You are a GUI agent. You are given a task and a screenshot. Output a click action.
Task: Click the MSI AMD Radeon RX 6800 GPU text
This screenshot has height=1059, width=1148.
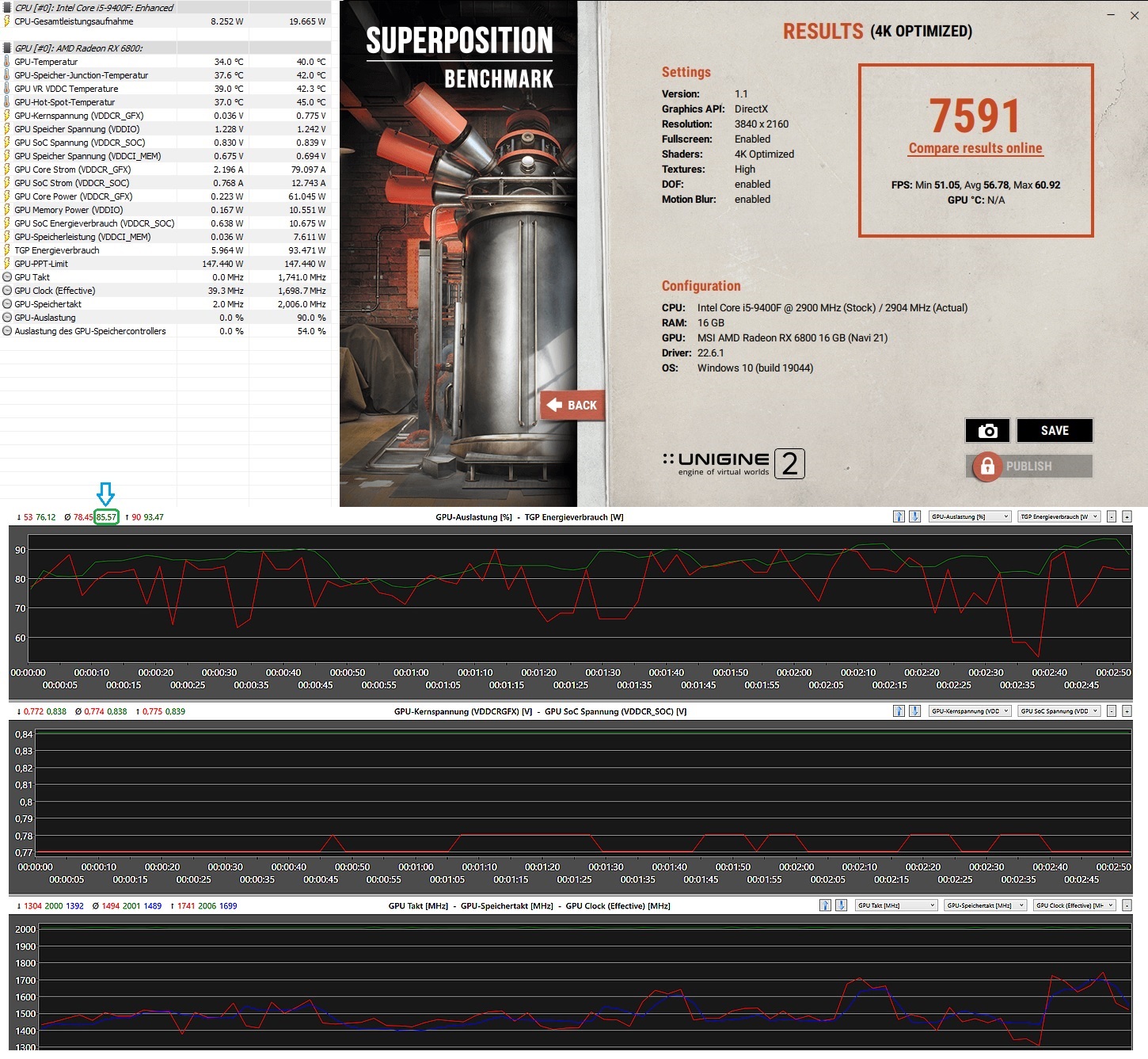point(793,337)
